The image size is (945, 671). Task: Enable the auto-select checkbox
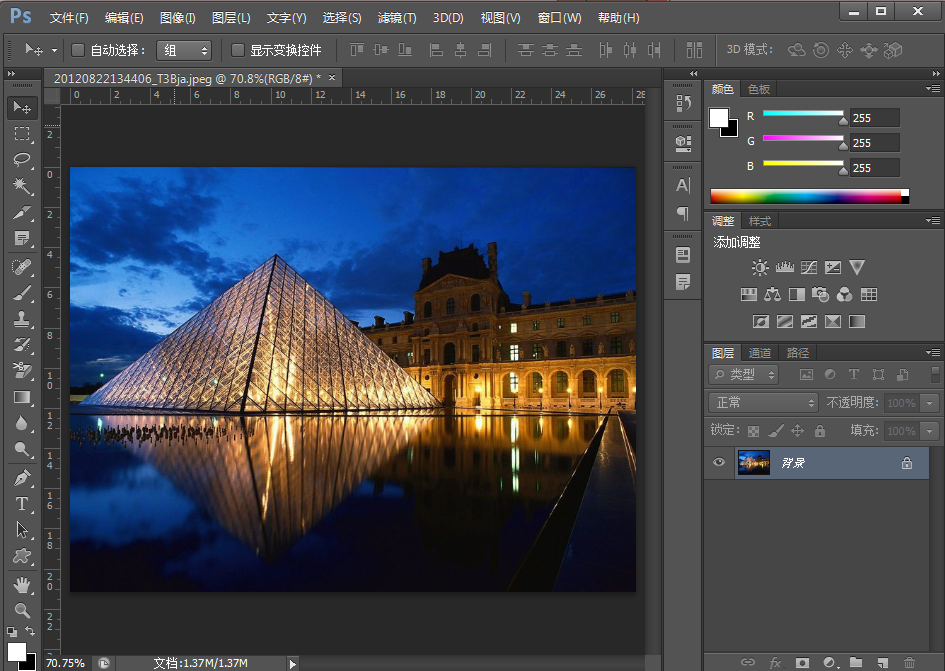[x=79, y=50]
